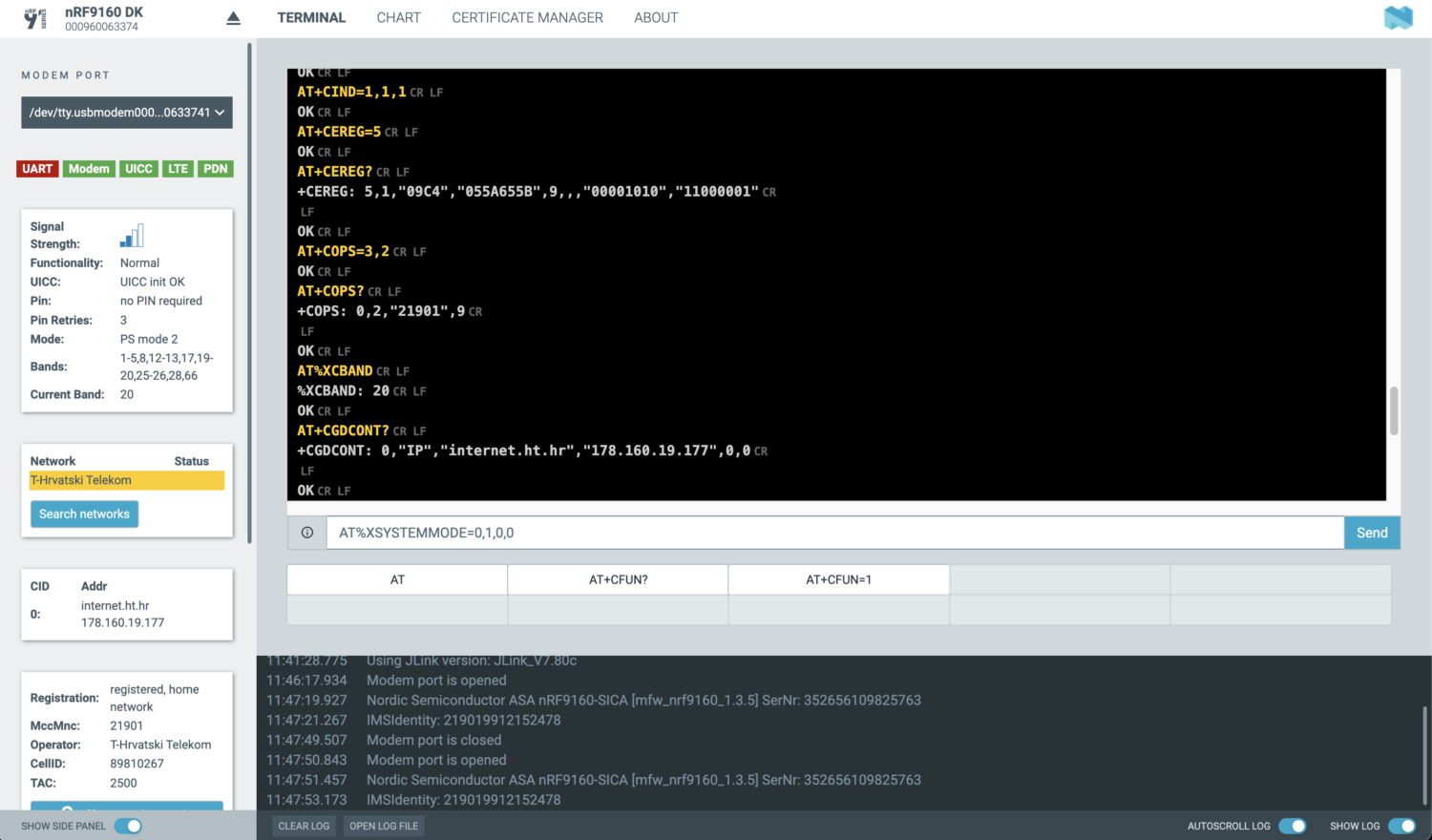Click the PDN status indicator
The width and height of the screenshot is (1432, 840).
tap(216, 168)
